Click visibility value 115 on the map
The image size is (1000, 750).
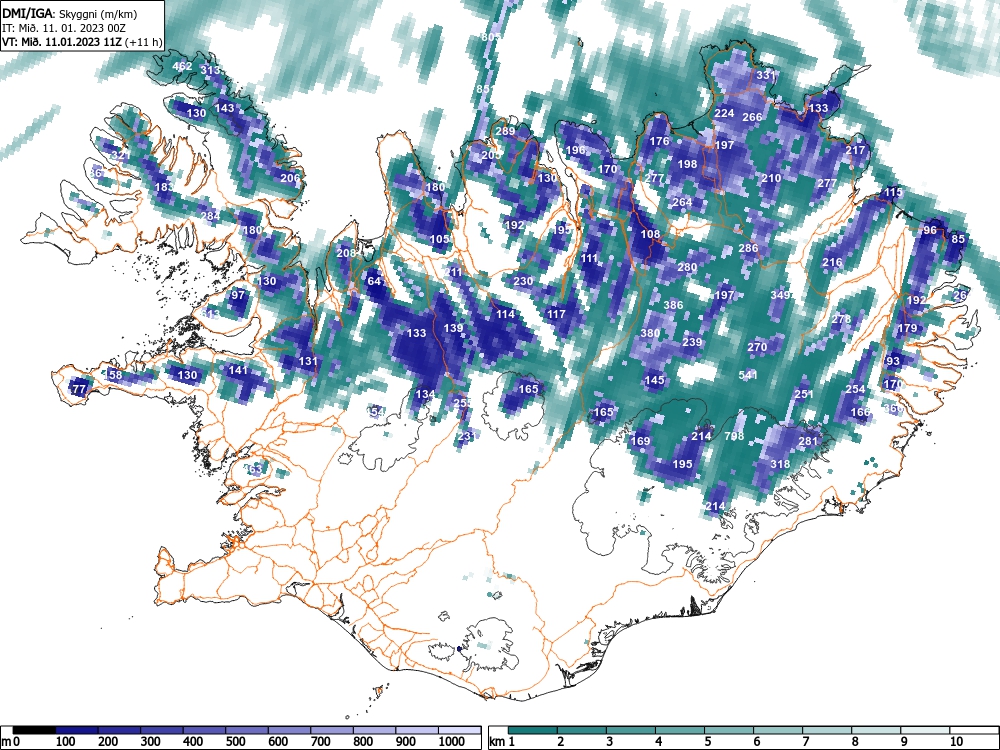click(893, 193)
